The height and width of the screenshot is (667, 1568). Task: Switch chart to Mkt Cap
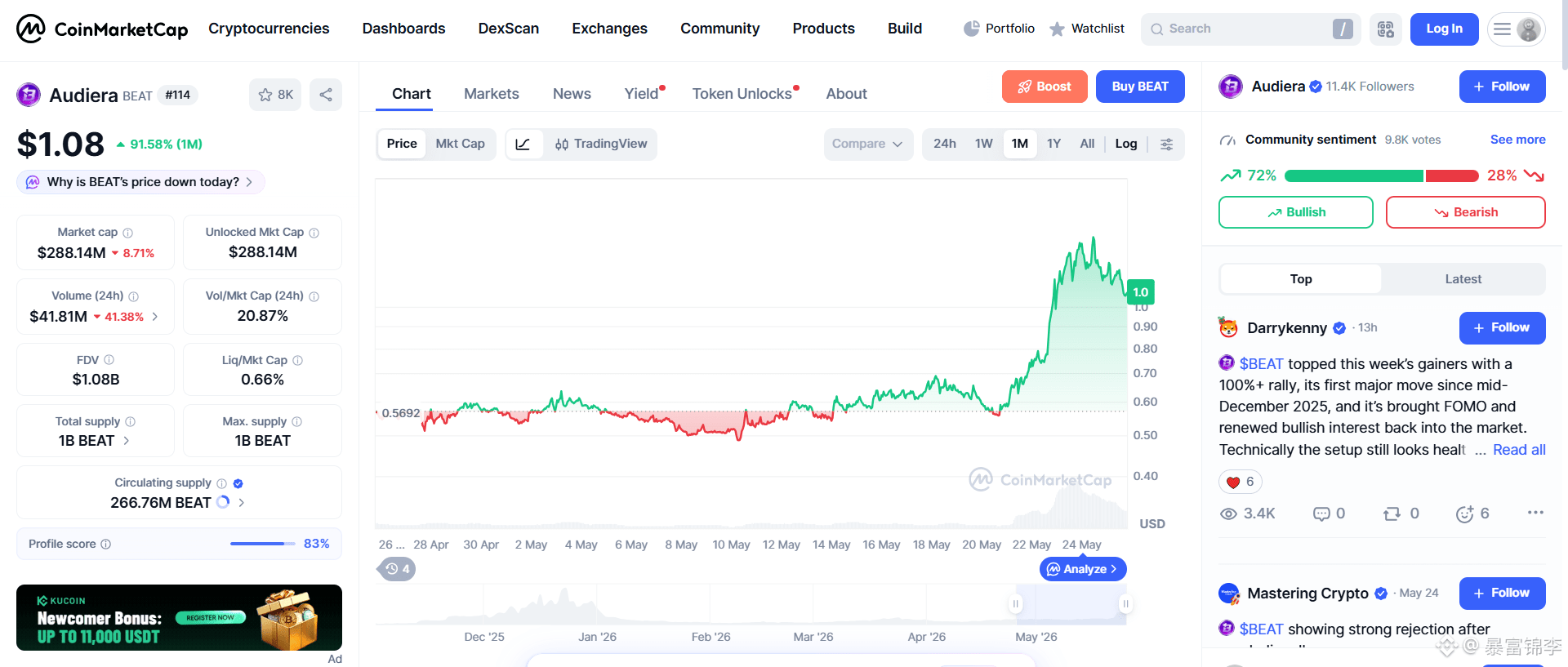[x=460, y=145]
